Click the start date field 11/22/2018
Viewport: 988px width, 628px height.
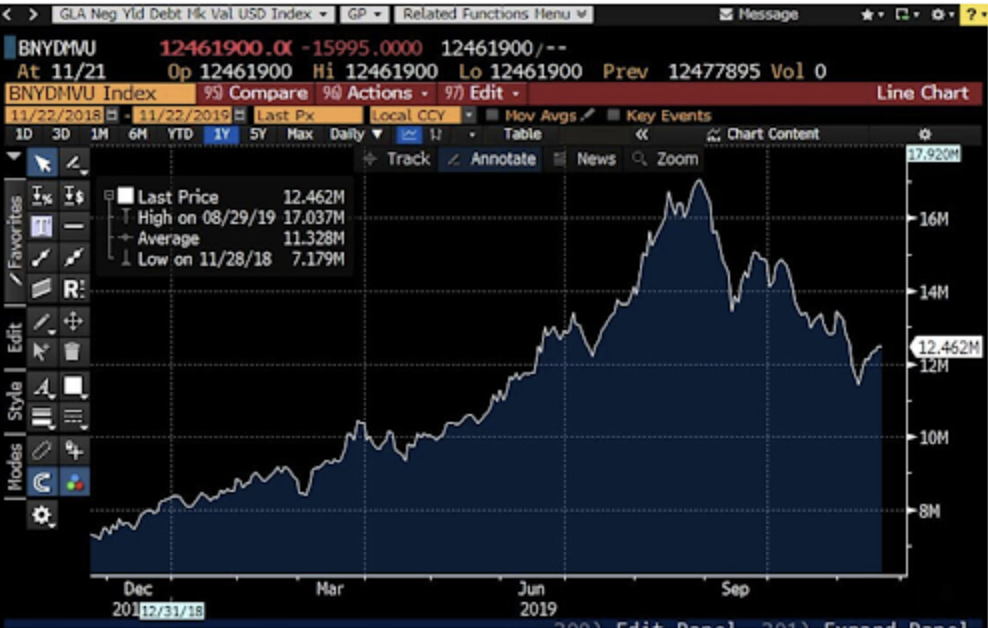55,115
